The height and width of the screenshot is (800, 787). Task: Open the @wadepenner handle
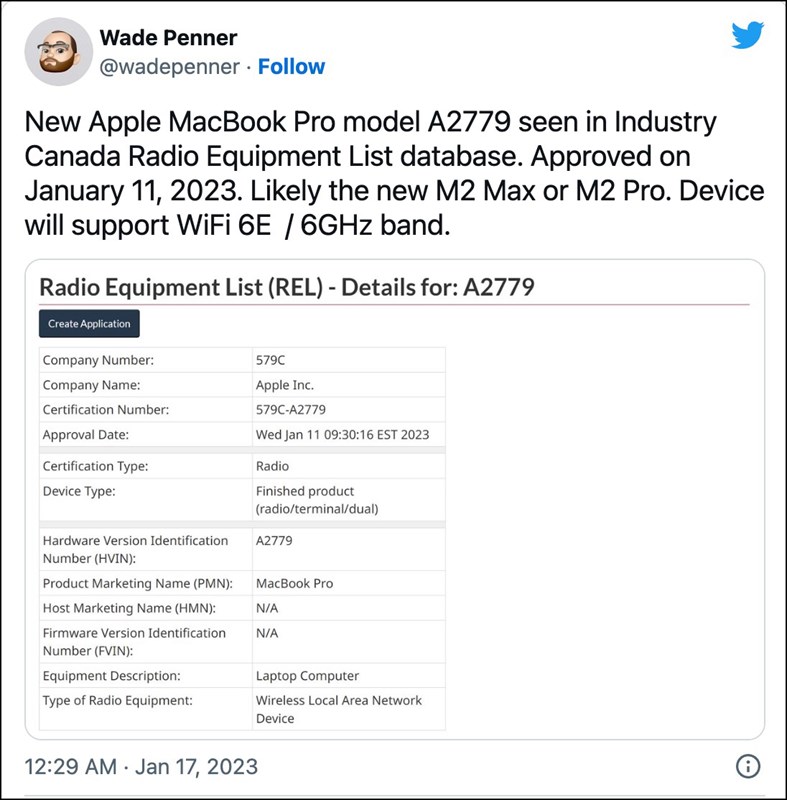tap(169, 67)
